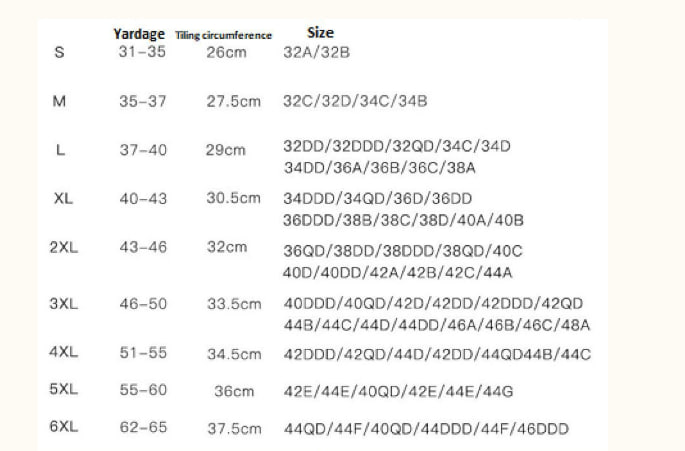Click the 6XL size label
Screen dimensions: 685x451
(x=63, y=428)
